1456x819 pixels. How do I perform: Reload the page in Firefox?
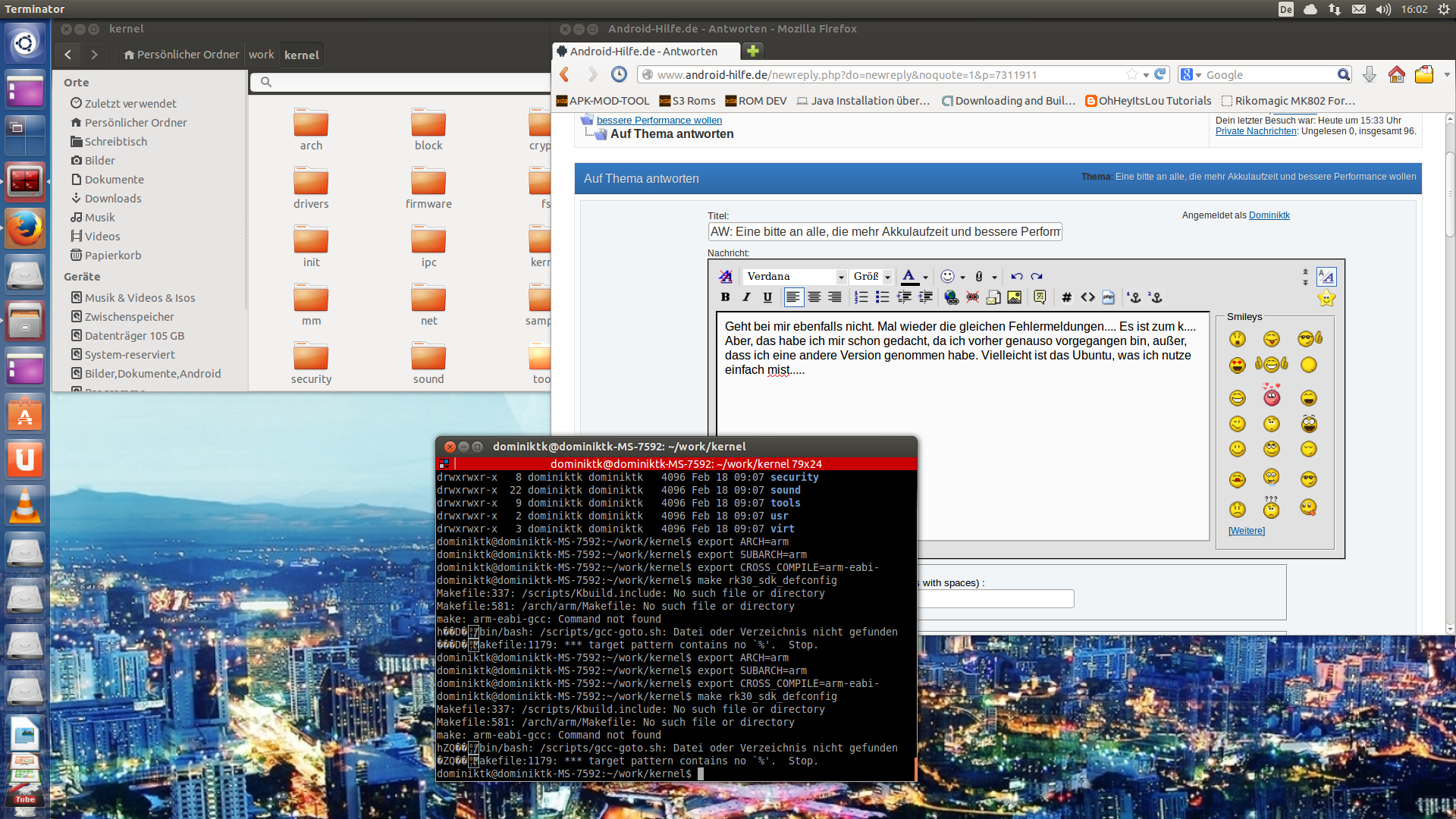coord(1159,74)
